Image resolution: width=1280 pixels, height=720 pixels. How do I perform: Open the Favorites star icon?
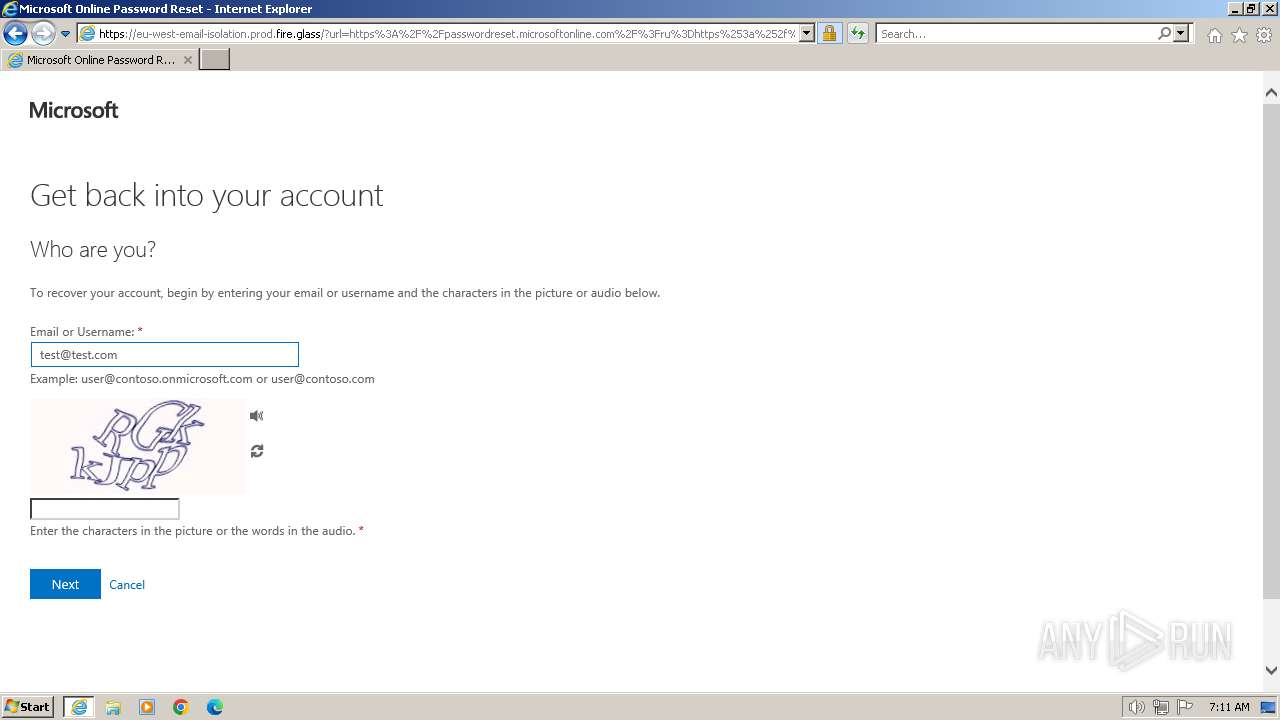pyautogui.click(x=1239, y=35)
